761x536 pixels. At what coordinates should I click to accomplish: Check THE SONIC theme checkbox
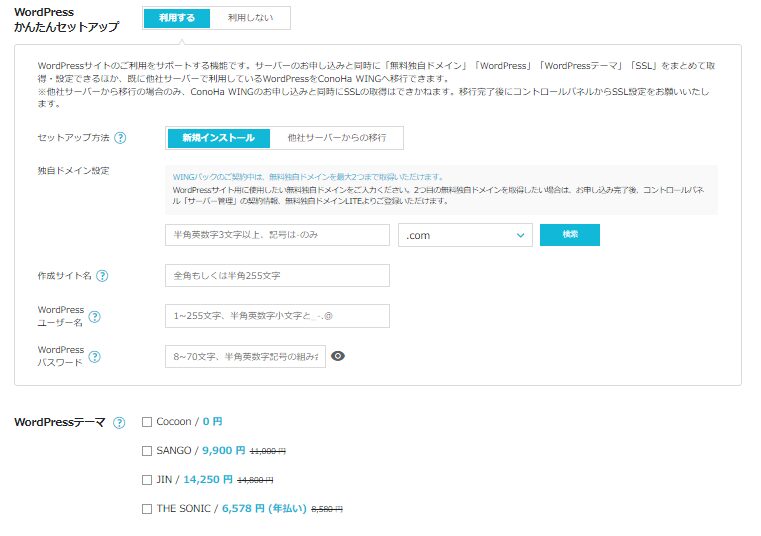(x=147, y=509)
